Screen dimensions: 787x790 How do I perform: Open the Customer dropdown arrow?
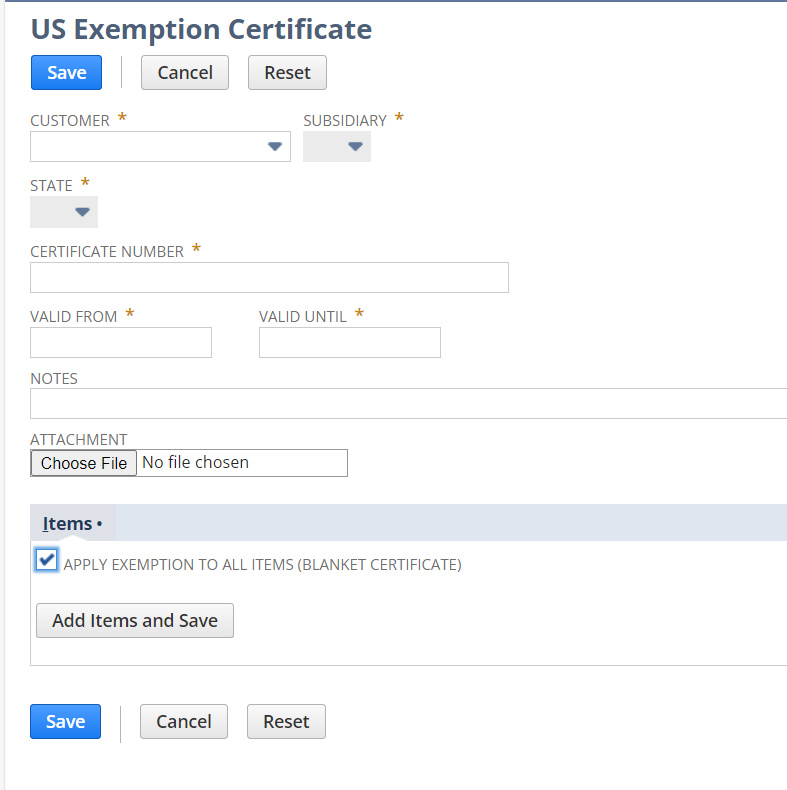pyautogui.click(x=275, y=147)
